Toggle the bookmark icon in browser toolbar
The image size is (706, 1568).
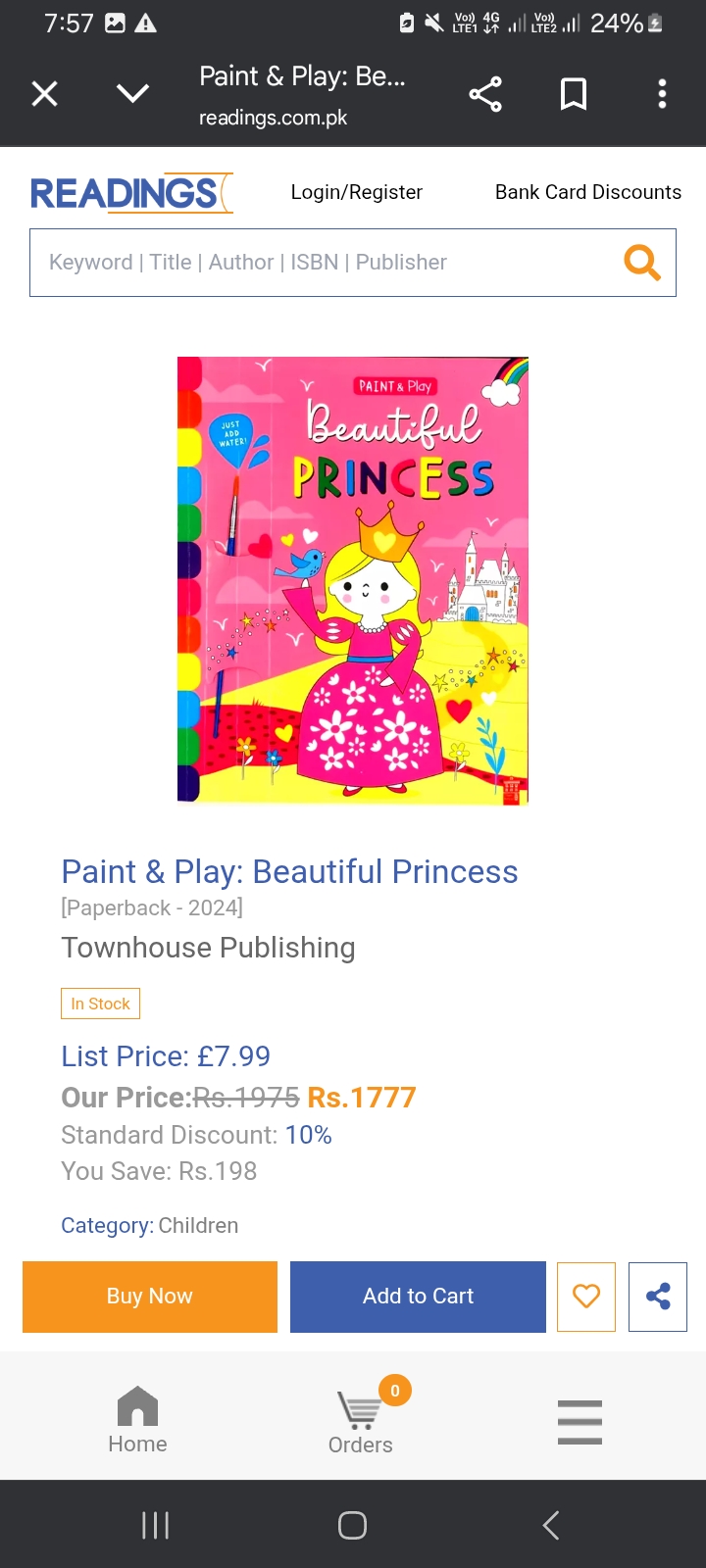point(574,94)
